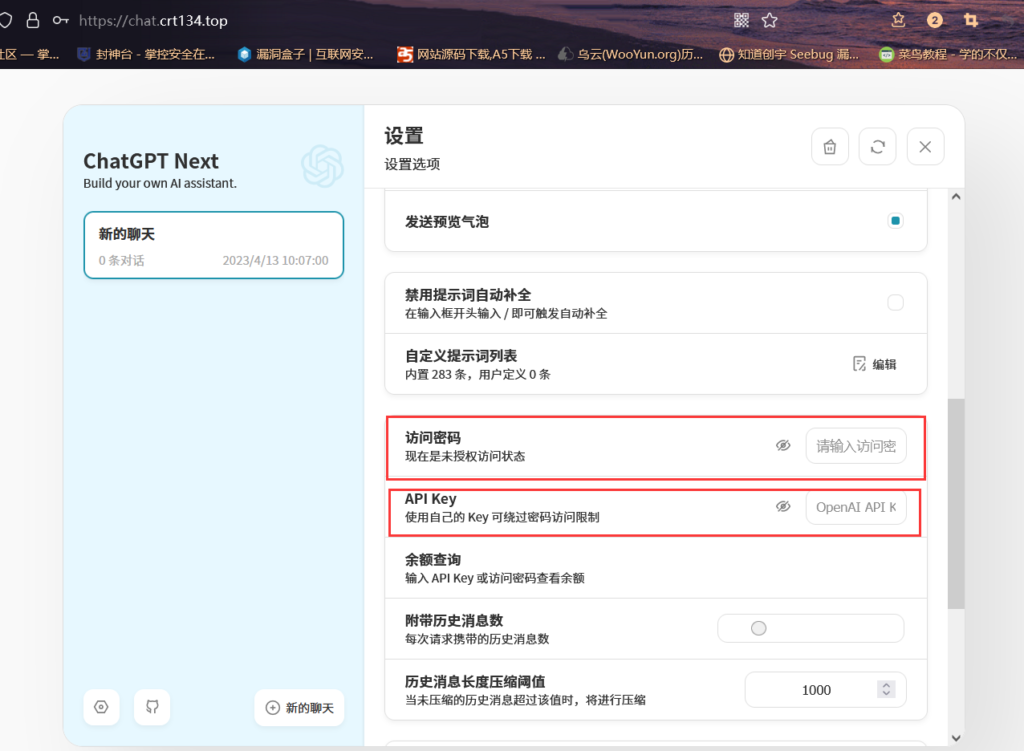Open settings via hexagon icon in sidebar
This screenshot has height=751, width=1024.
(x=101, y=707)
